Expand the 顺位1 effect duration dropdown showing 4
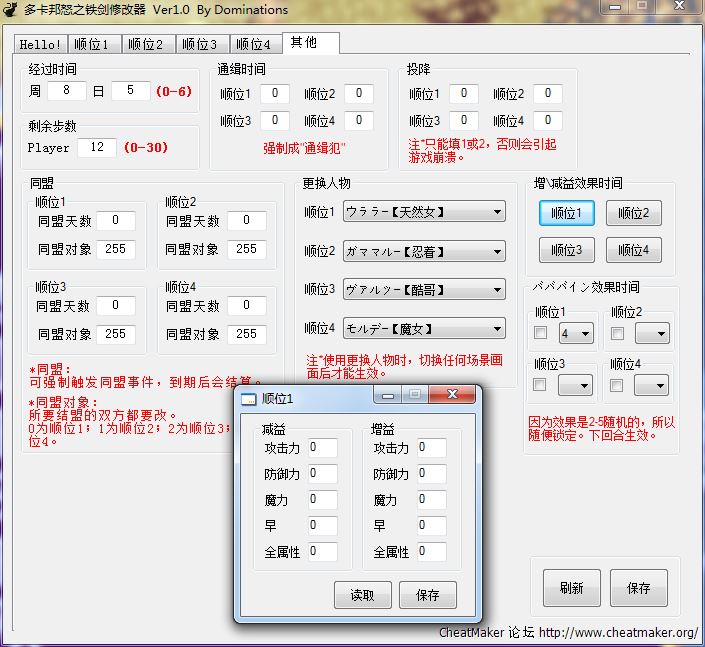Viewport: 705px width, 647px height. (x=576, y=333)
